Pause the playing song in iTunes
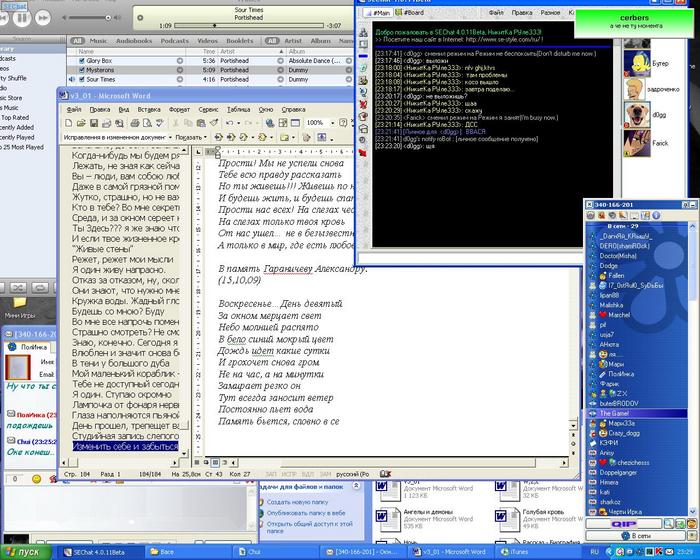700x560 pixels. pos(22,18)
